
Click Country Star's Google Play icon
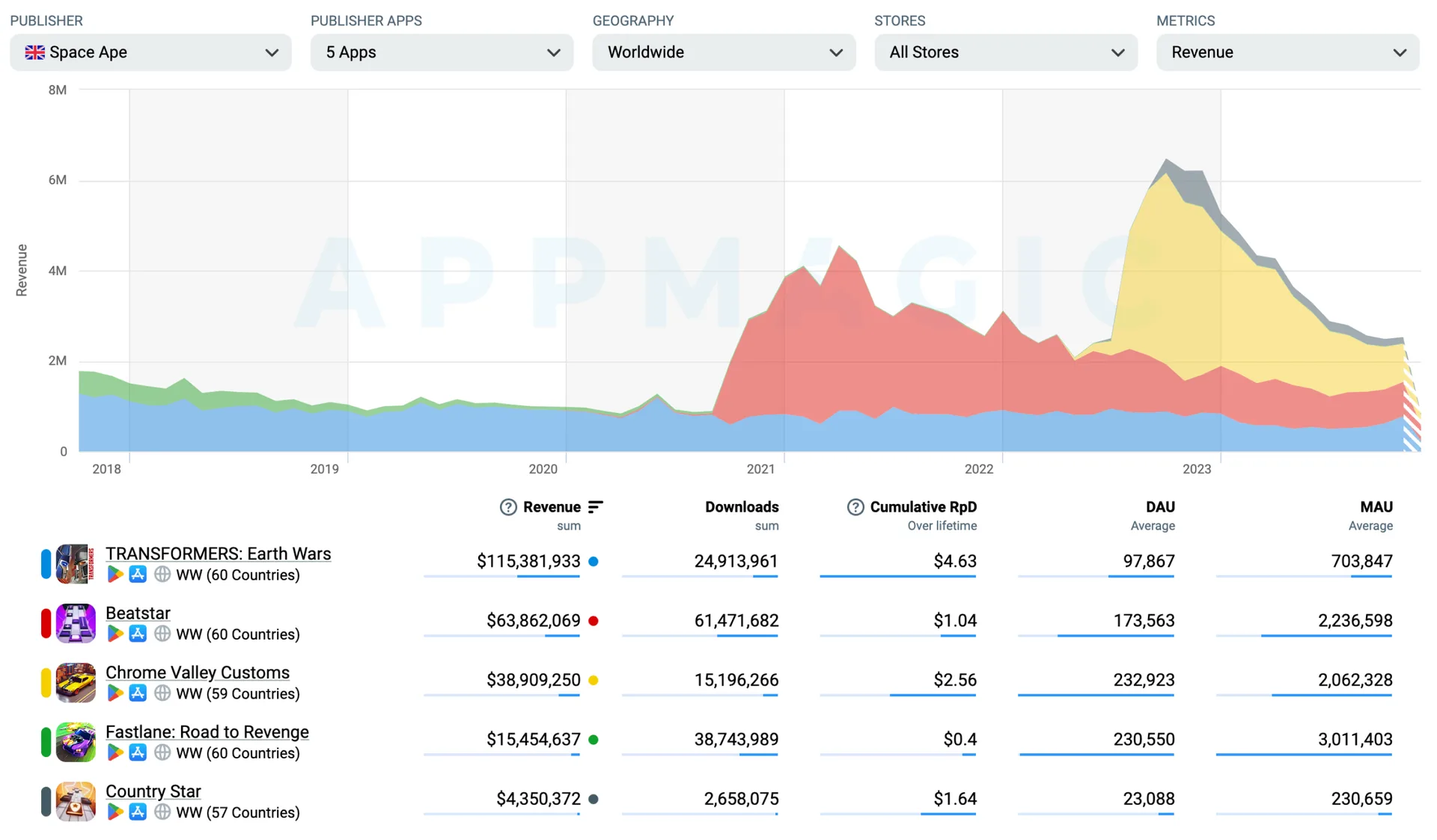coord(115,812)
